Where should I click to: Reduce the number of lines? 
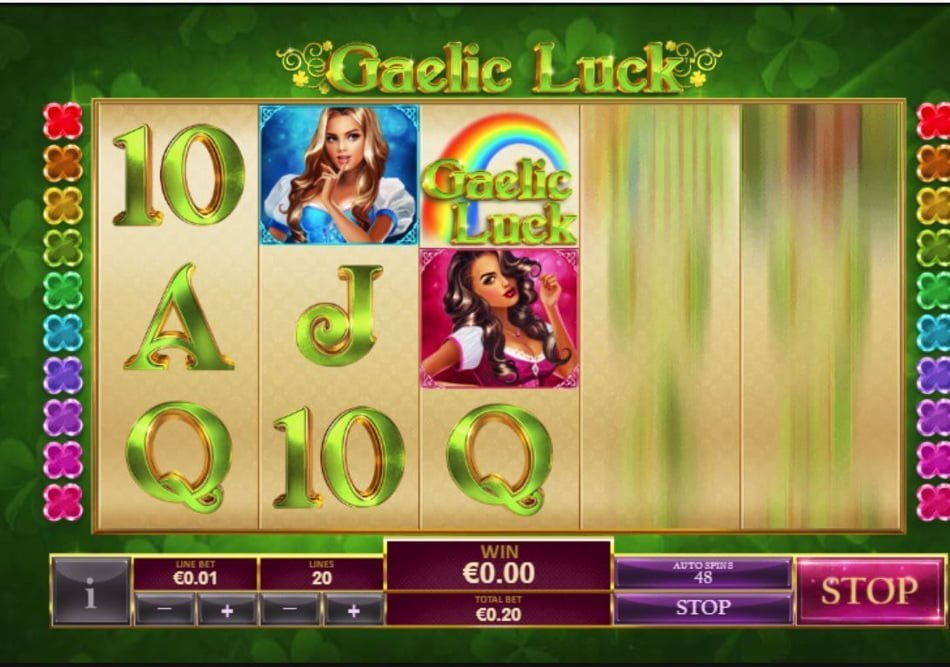290,609
